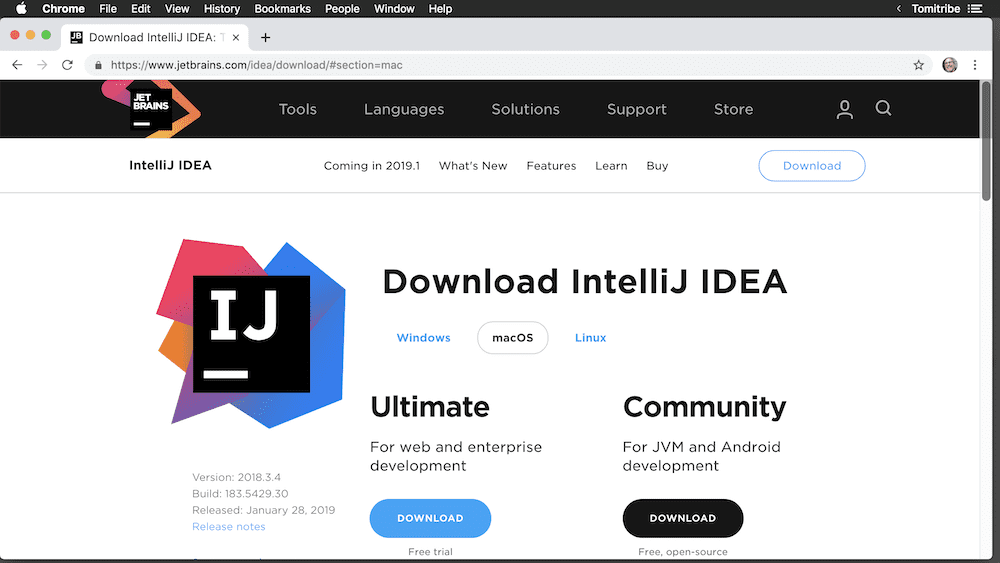This screenshot has height=563, width=1000.
Task: Click the Community heading
Action: point(705,407)
